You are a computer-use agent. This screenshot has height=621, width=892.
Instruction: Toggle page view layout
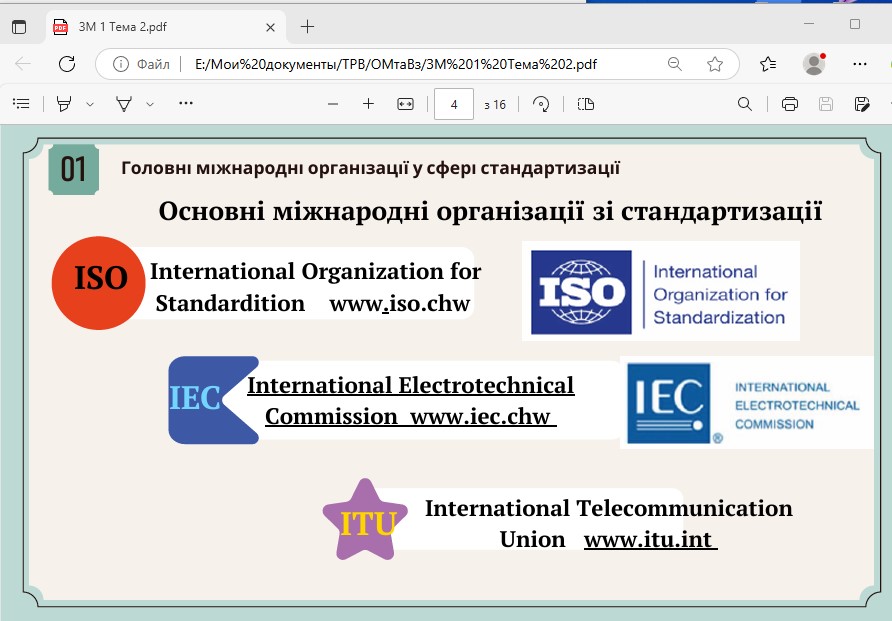coord(586,104)
